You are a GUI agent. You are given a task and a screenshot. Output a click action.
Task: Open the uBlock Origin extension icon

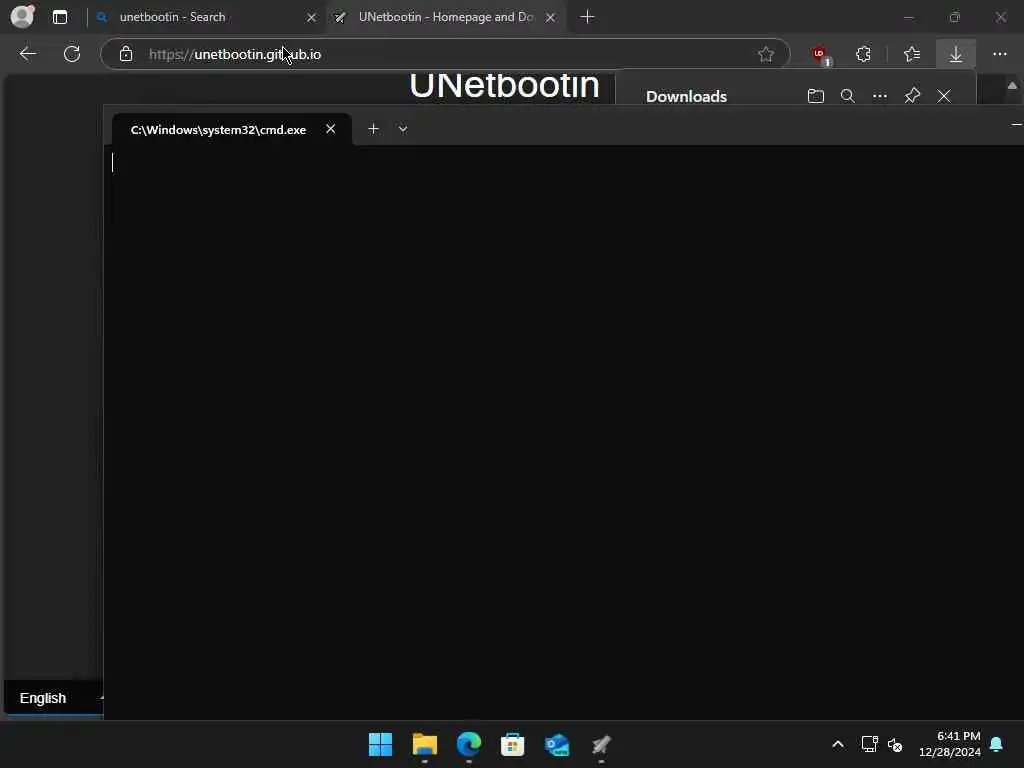pos(820,55)
